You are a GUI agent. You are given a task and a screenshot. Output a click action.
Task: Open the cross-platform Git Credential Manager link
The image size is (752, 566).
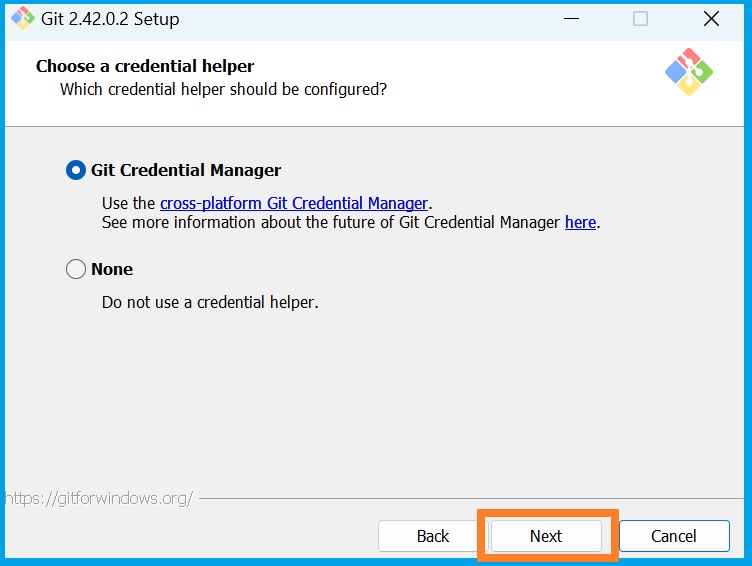click(x=294, y=203)
